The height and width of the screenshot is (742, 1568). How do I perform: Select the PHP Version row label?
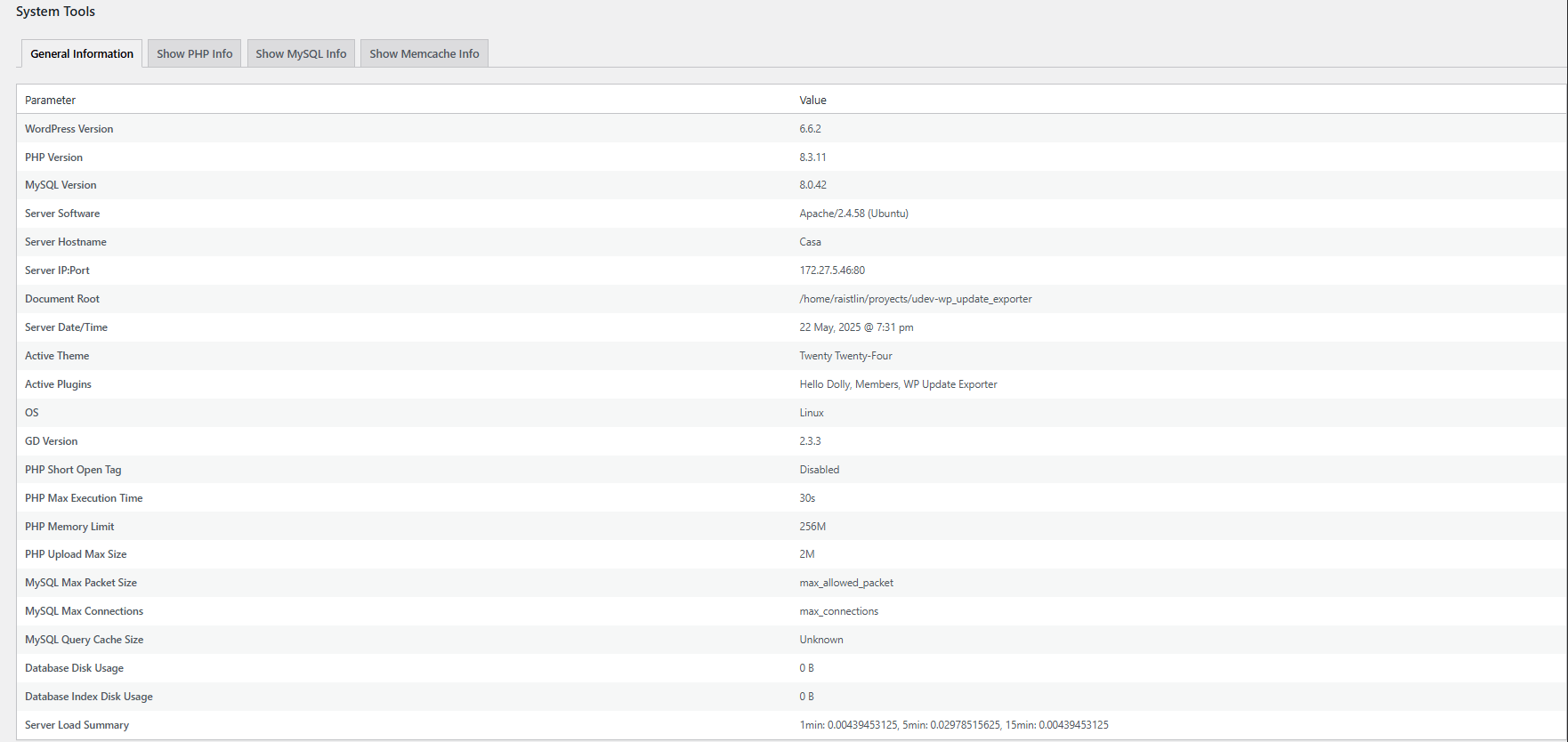click(x=53, y=157)
